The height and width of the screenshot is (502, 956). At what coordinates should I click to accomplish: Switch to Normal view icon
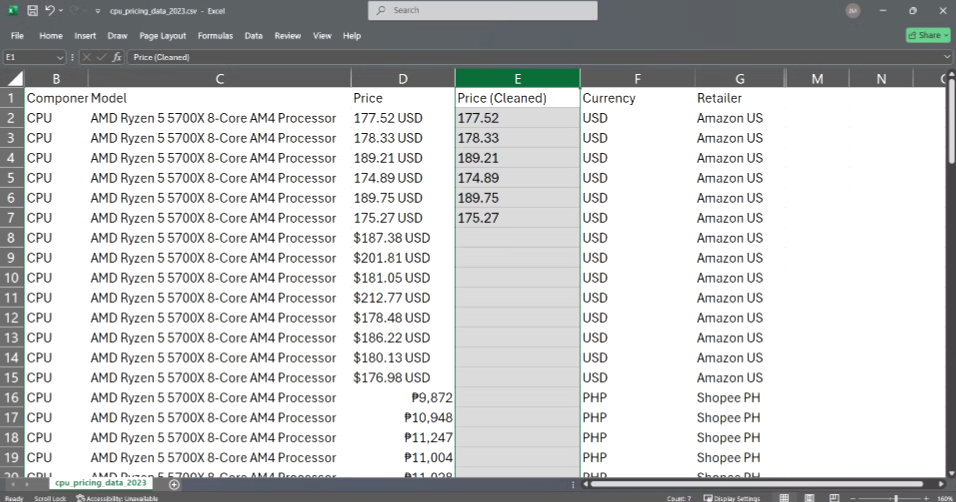(x=784, y=498)
